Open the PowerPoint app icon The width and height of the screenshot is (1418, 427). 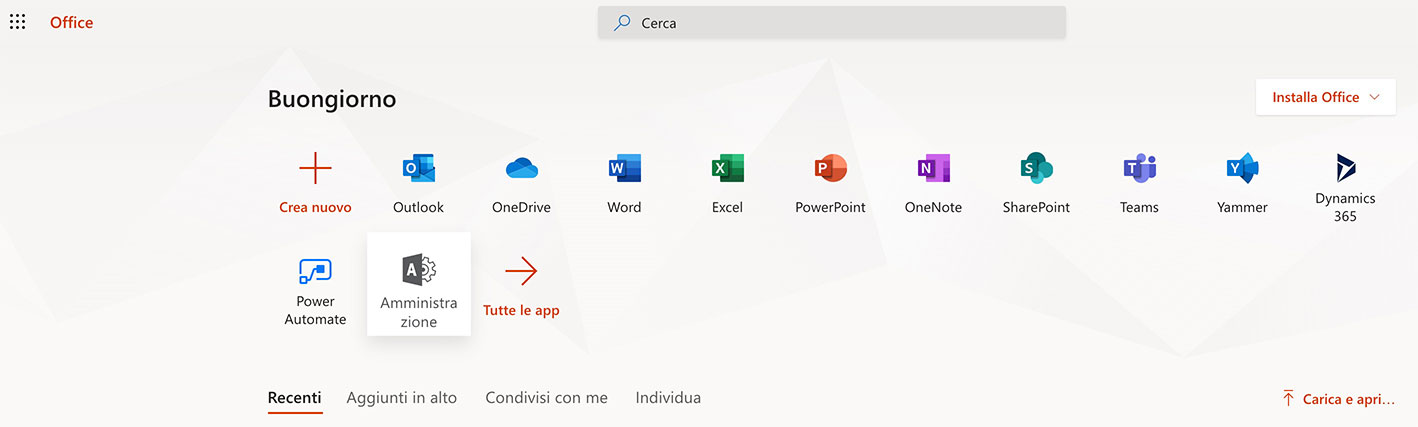(x=830, y=168)
